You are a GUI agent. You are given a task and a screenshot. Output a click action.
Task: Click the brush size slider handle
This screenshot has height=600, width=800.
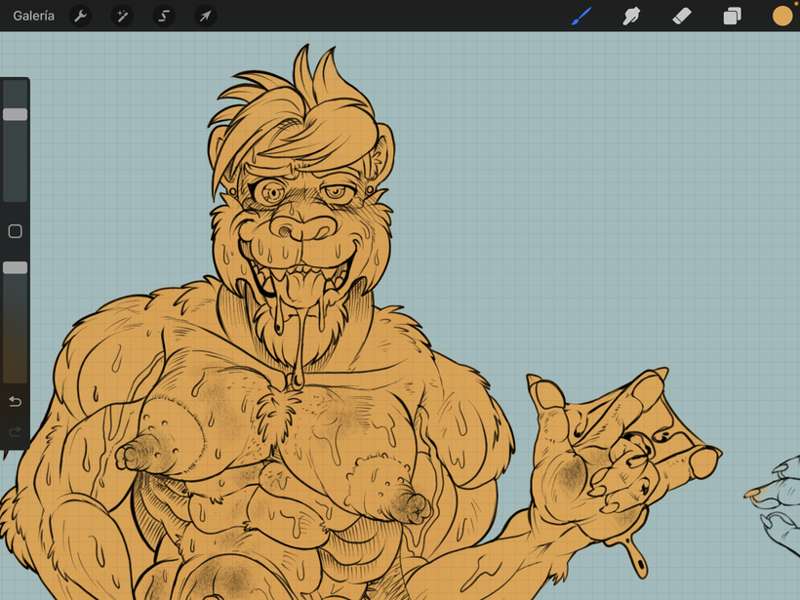click(15, 114)
